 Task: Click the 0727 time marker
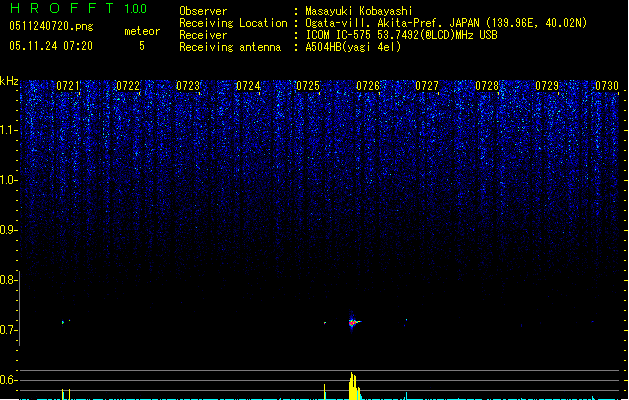pos(427,85)
